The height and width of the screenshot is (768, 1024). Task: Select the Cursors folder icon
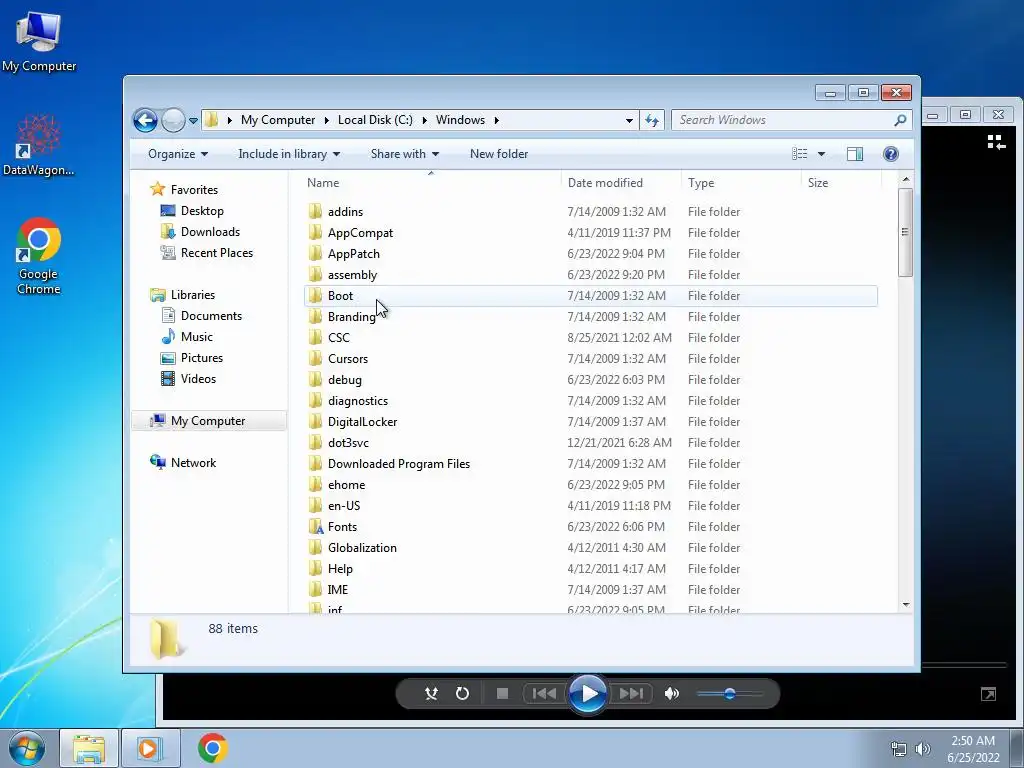315,359
